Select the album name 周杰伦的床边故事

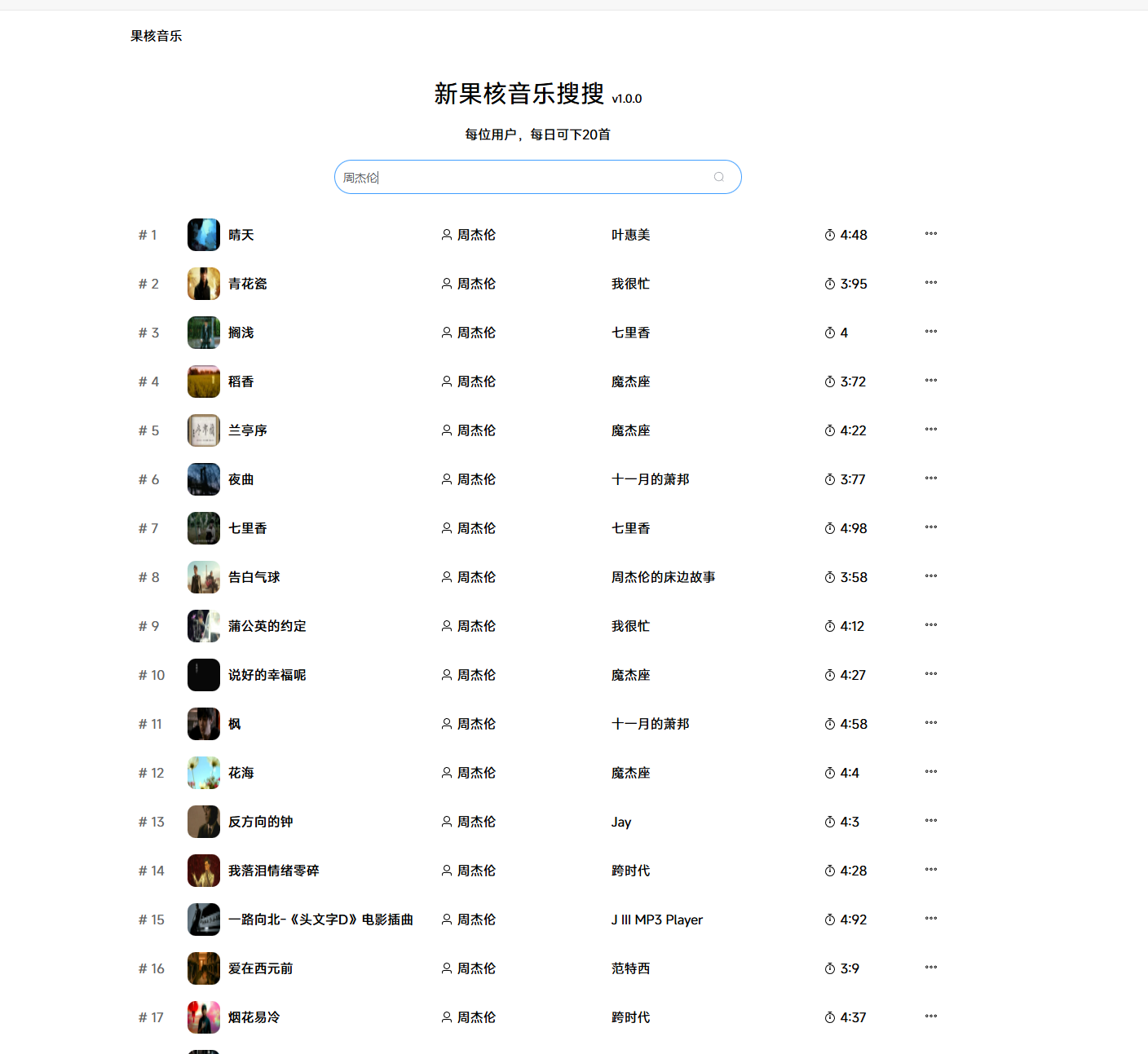(x=663, y=577)
